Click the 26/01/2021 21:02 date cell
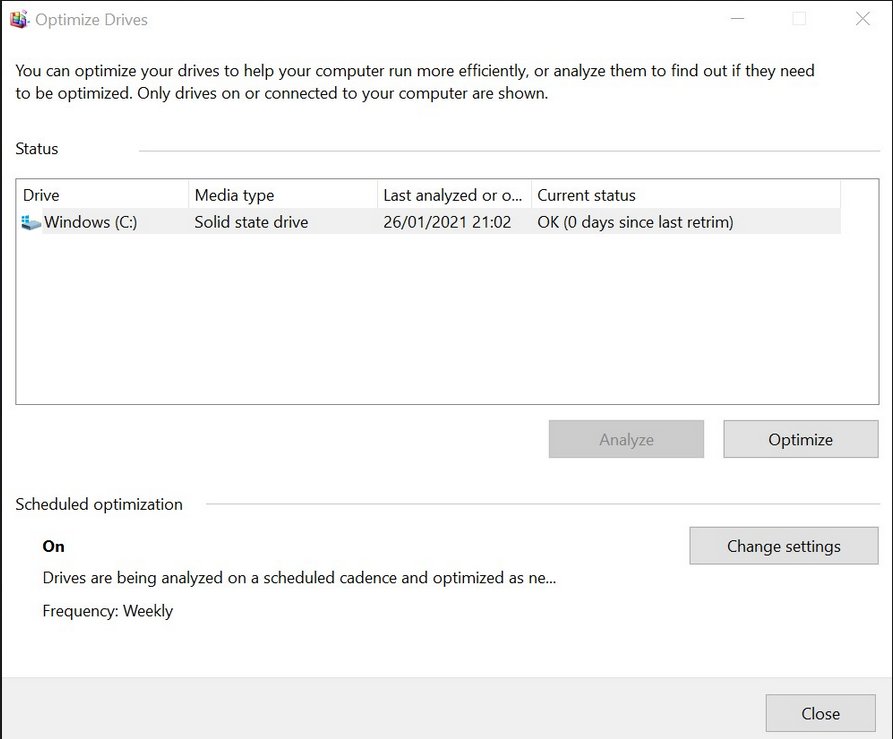 (x=447, y=222)
